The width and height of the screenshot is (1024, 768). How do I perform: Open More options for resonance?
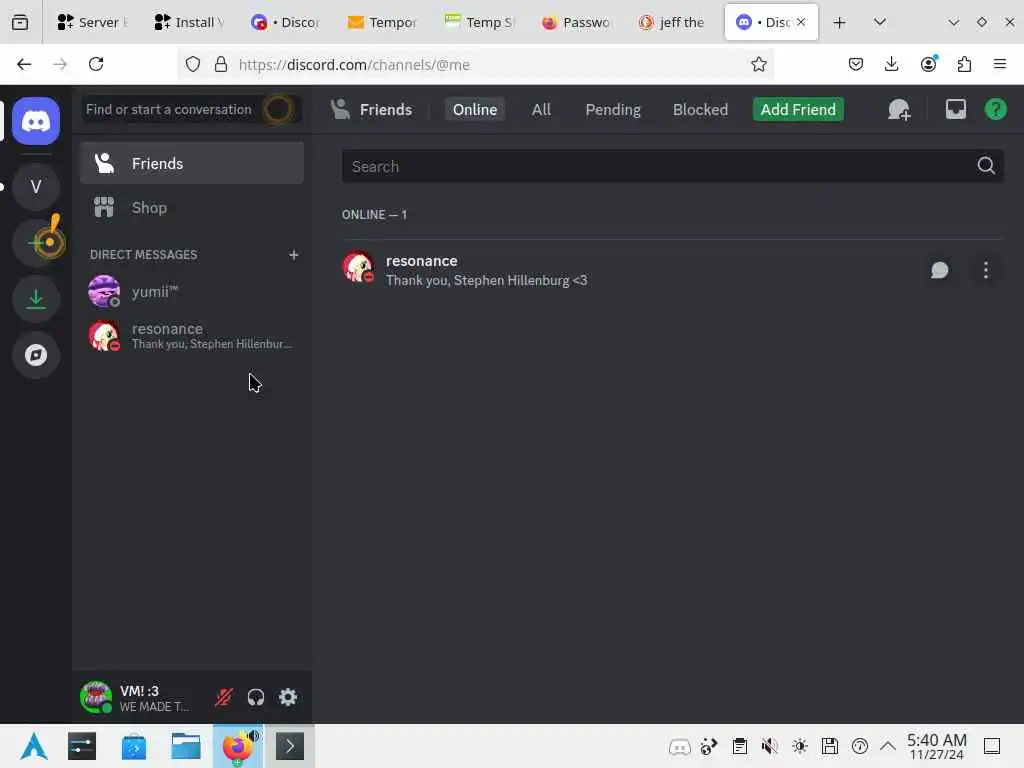pyautogui.click(x=985, y=270)
